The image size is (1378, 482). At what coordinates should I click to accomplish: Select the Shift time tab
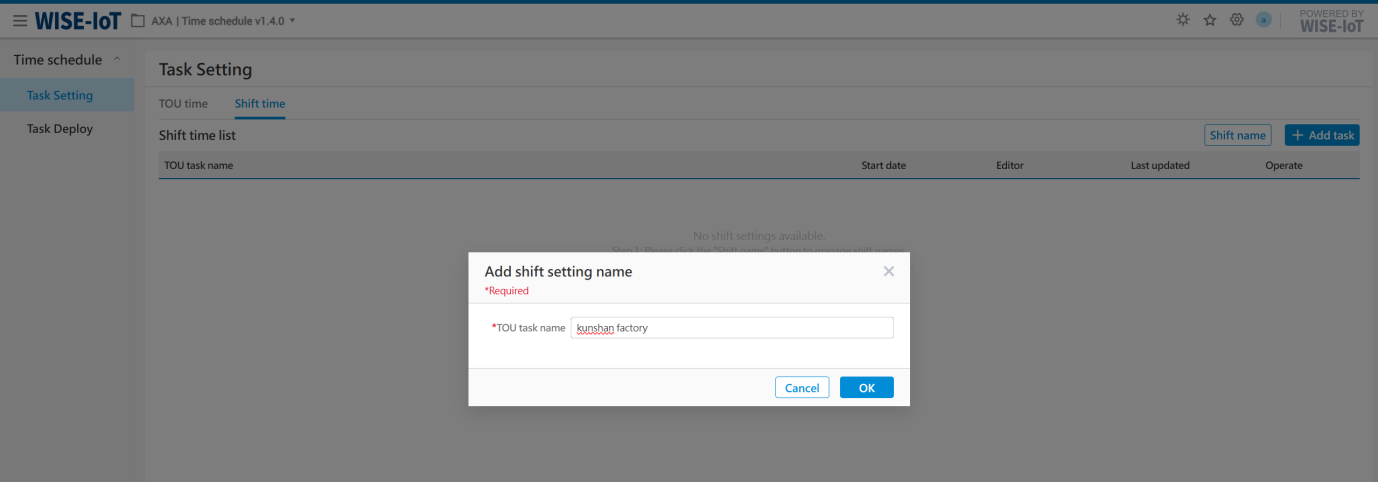(x=260, y=104)
